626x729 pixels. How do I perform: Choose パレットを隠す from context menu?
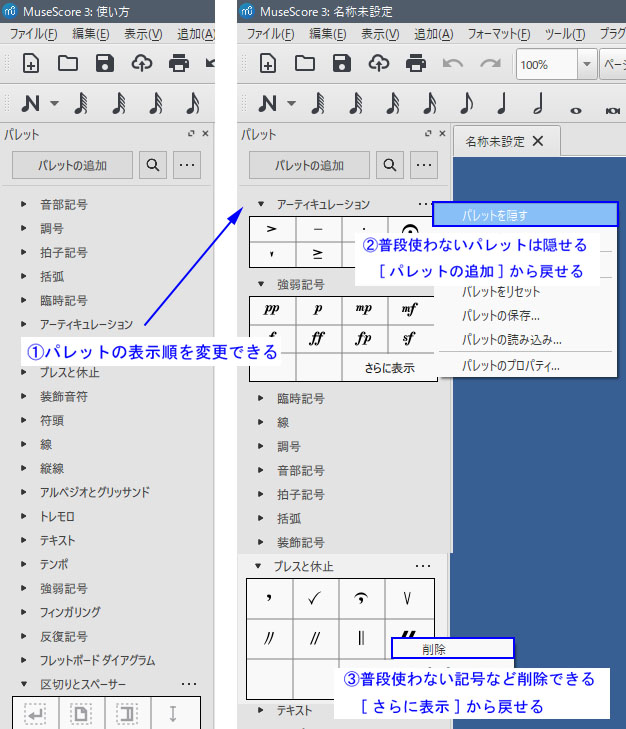(525, 215)
